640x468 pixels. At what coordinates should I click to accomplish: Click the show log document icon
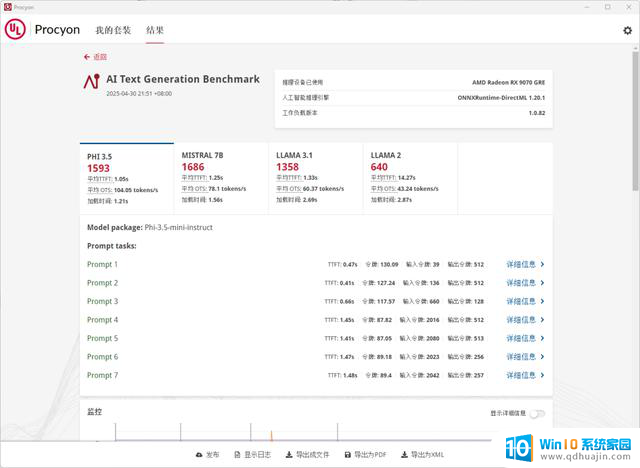(x=238, y=455)
